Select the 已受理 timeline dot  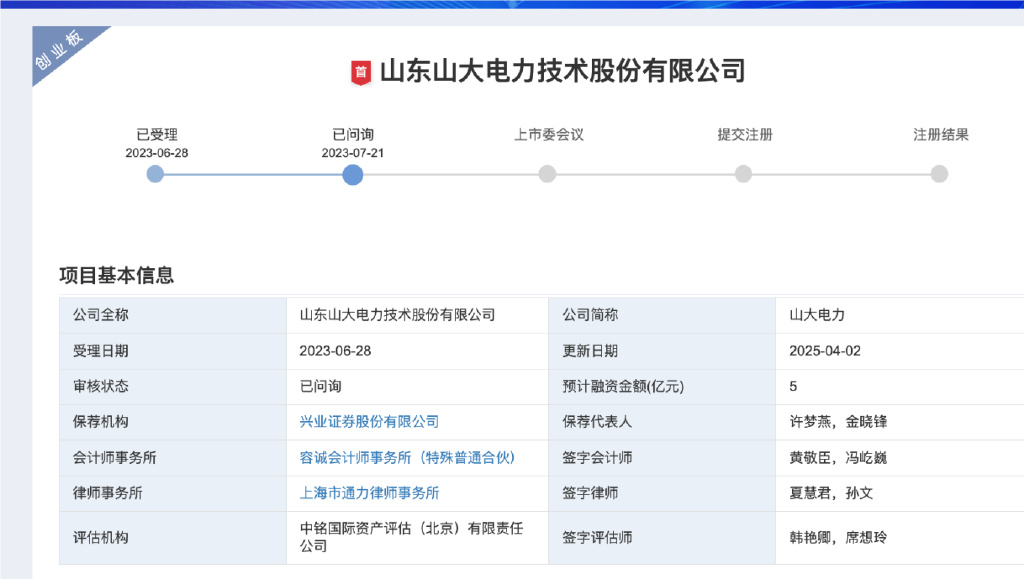(155, 174)
